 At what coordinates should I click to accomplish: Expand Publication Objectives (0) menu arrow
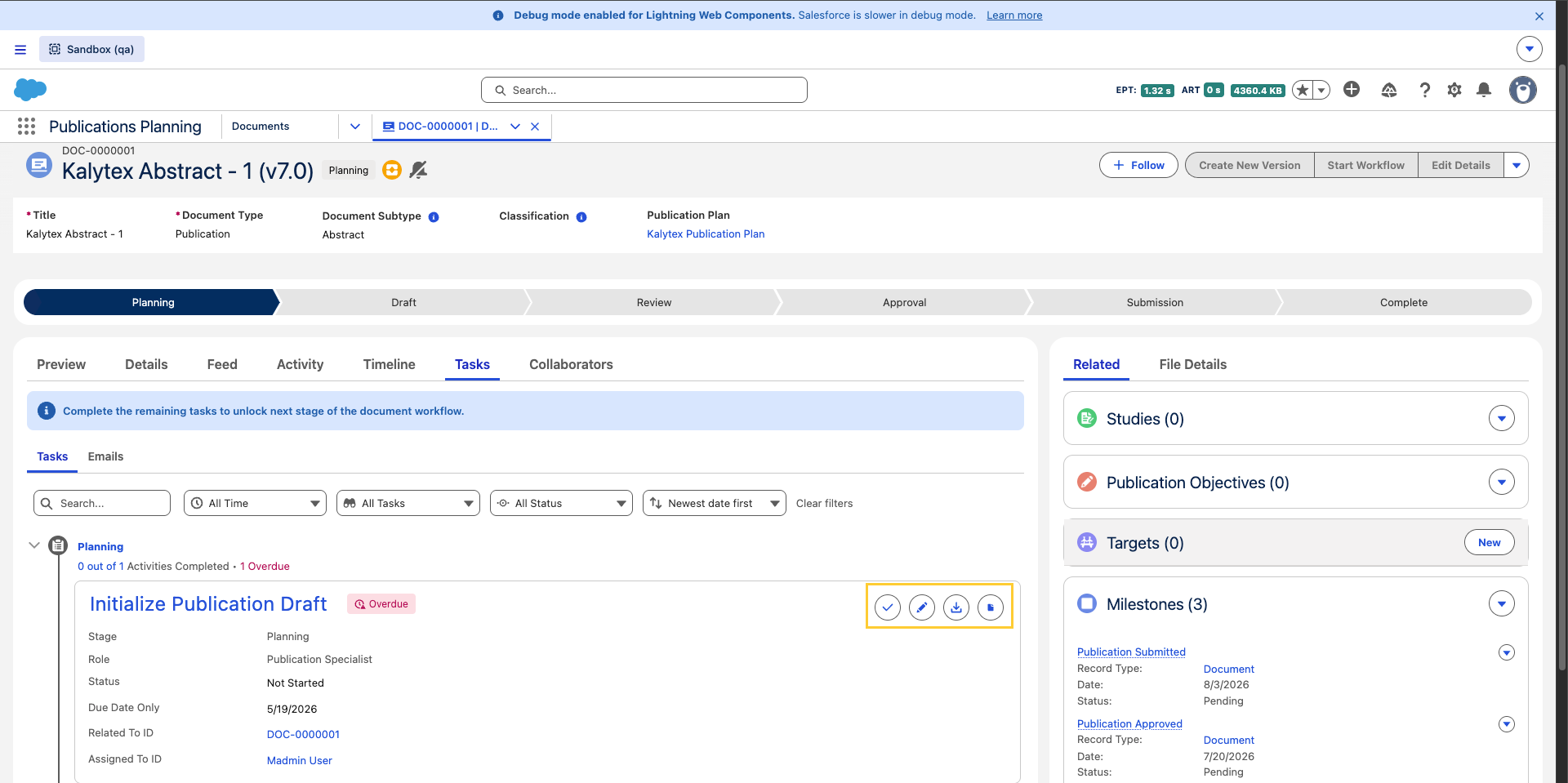point(1502,483)
